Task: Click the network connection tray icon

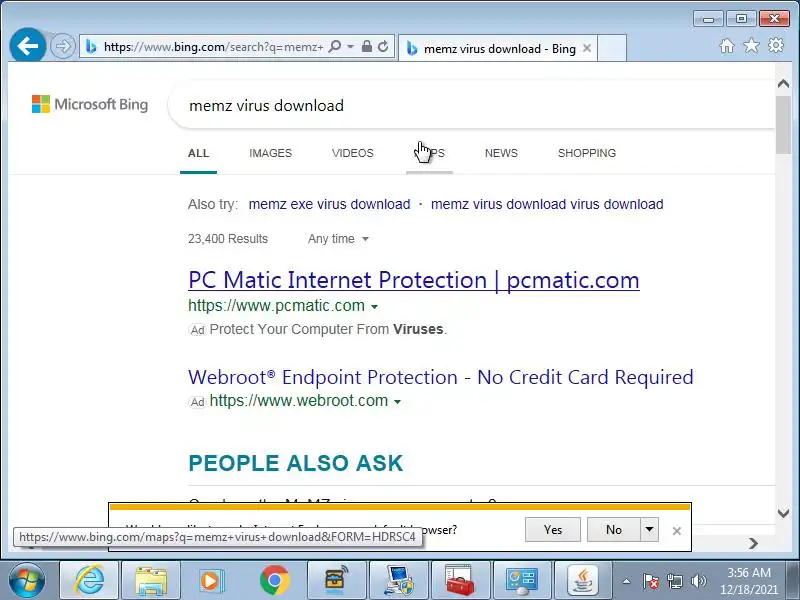Action: [x=675, y=581]
